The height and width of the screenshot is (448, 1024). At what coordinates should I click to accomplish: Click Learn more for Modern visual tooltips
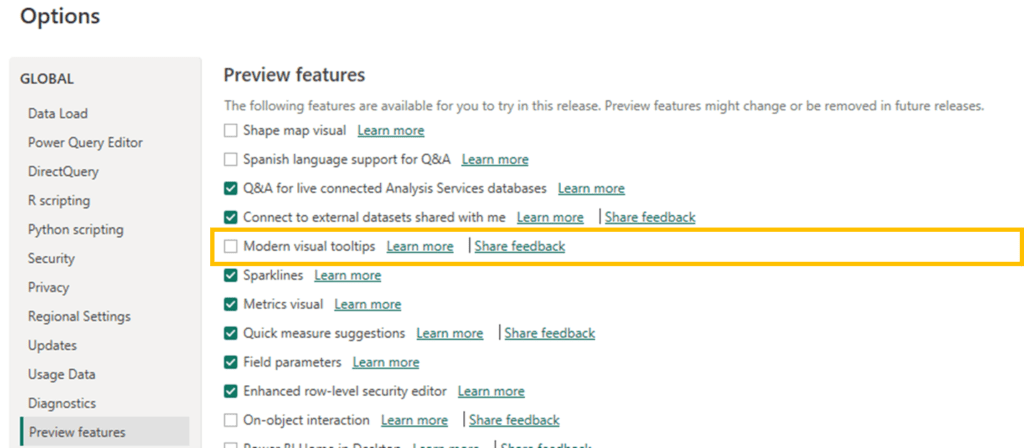[419, 246]
